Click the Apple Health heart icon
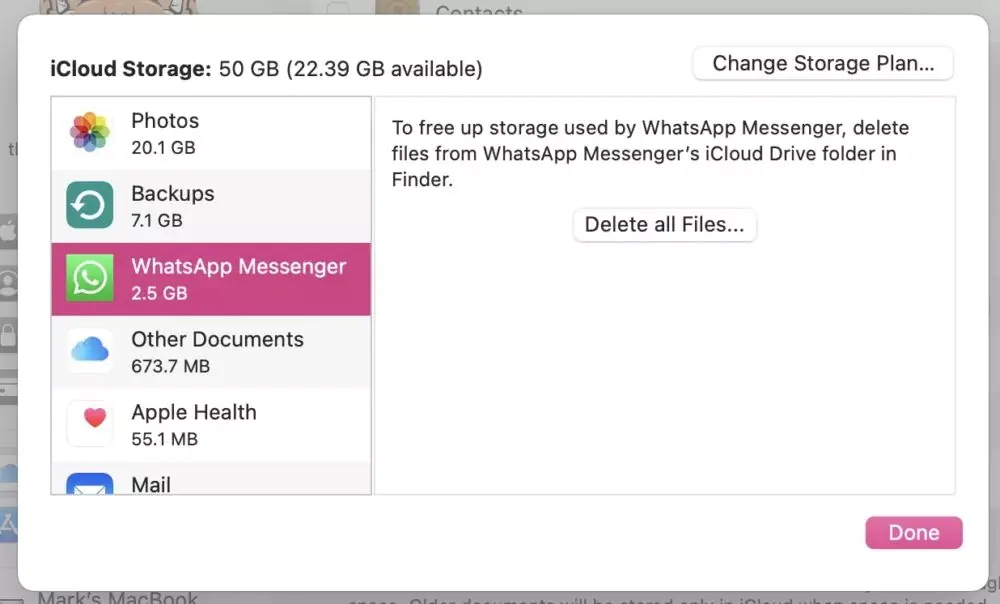The width and height of the screenshot is (1000, 604). point(90,424)
